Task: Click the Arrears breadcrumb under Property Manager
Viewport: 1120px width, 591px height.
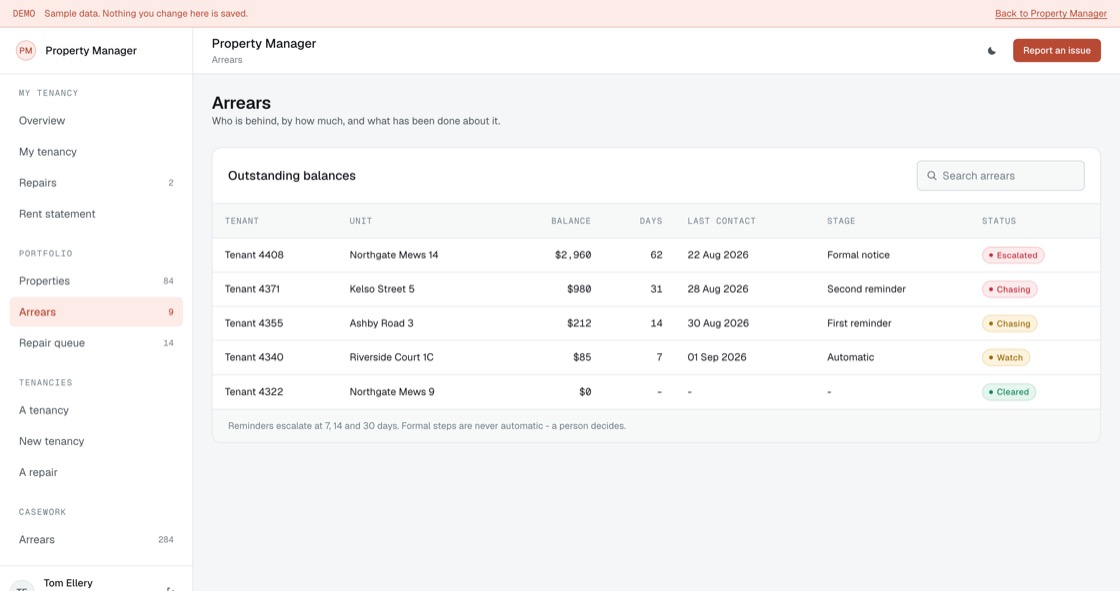Action: (x=226, y=60)
